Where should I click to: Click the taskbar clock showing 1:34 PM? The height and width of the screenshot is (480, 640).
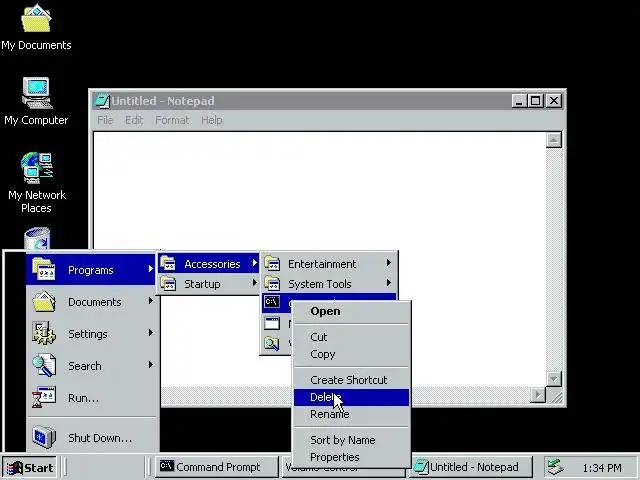click(602, 468)
